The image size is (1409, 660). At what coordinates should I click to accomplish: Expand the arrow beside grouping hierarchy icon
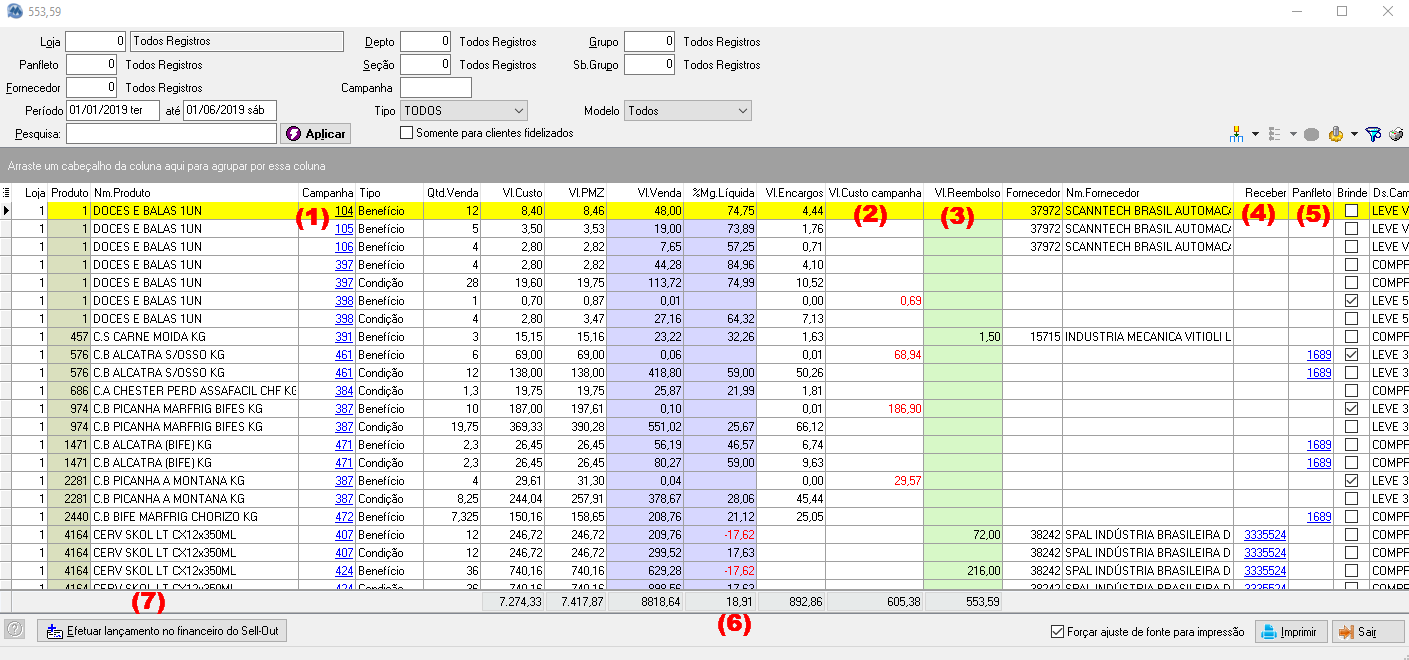coord(1255,134)
